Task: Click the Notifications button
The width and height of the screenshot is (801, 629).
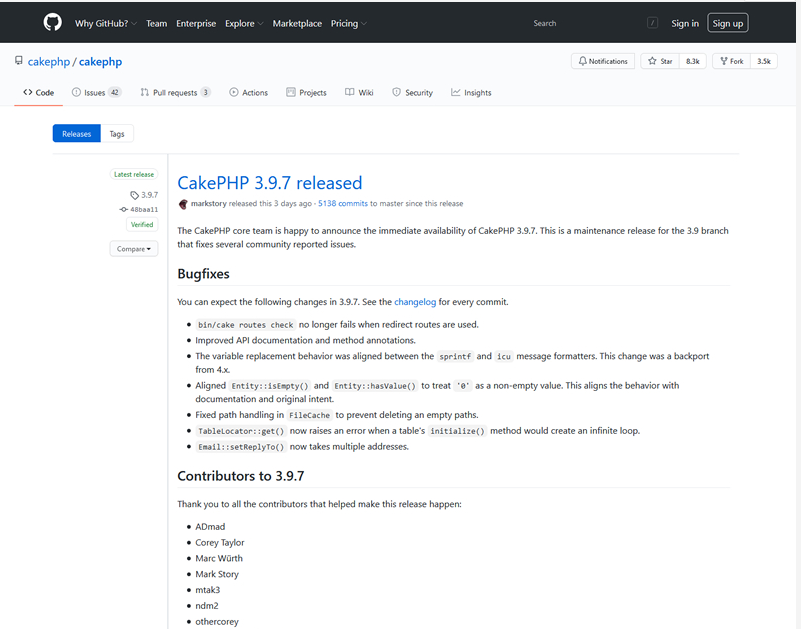Action: point(603,61)
